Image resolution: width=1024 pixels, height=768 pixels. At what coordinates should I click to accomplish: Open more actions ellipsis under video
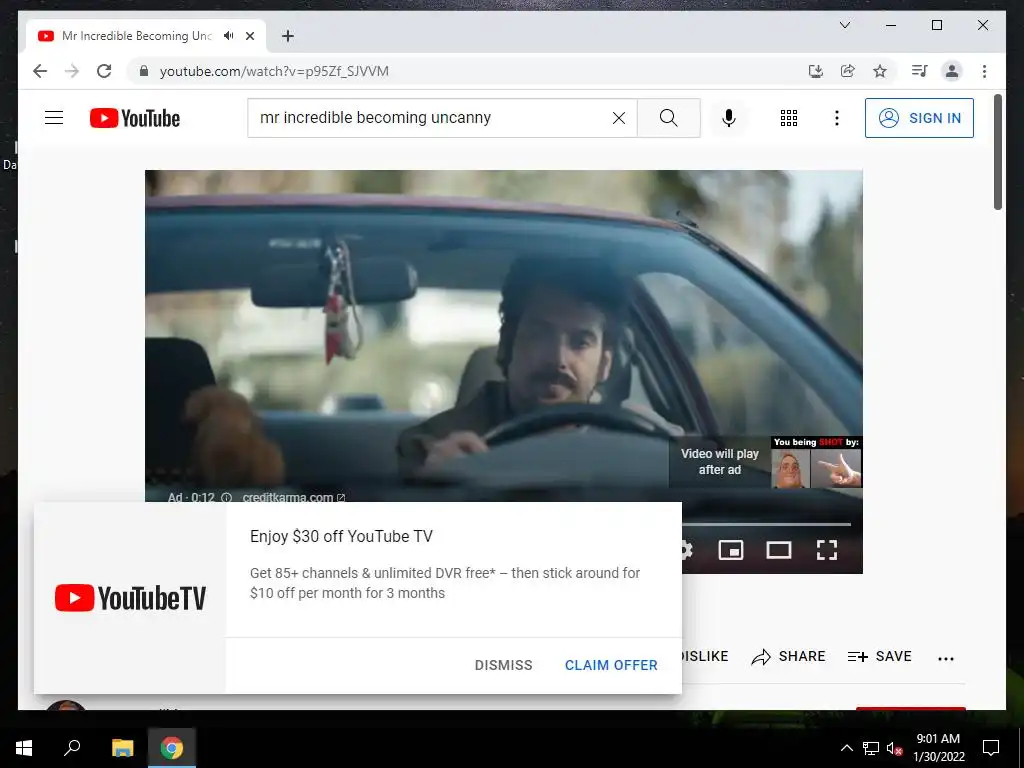click(x=946, y=658)
